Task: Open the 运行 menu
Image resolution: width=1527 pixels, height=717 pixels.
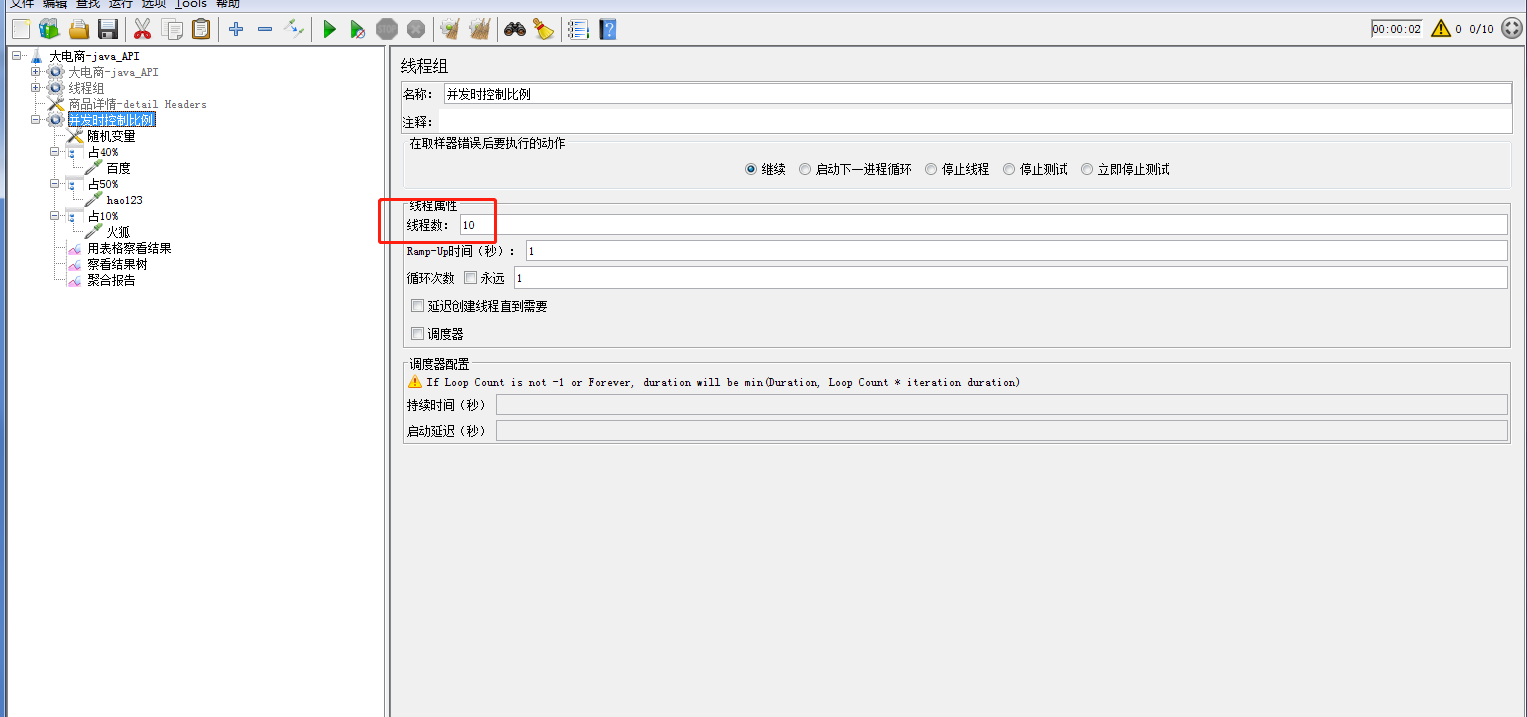Action: 121,4
